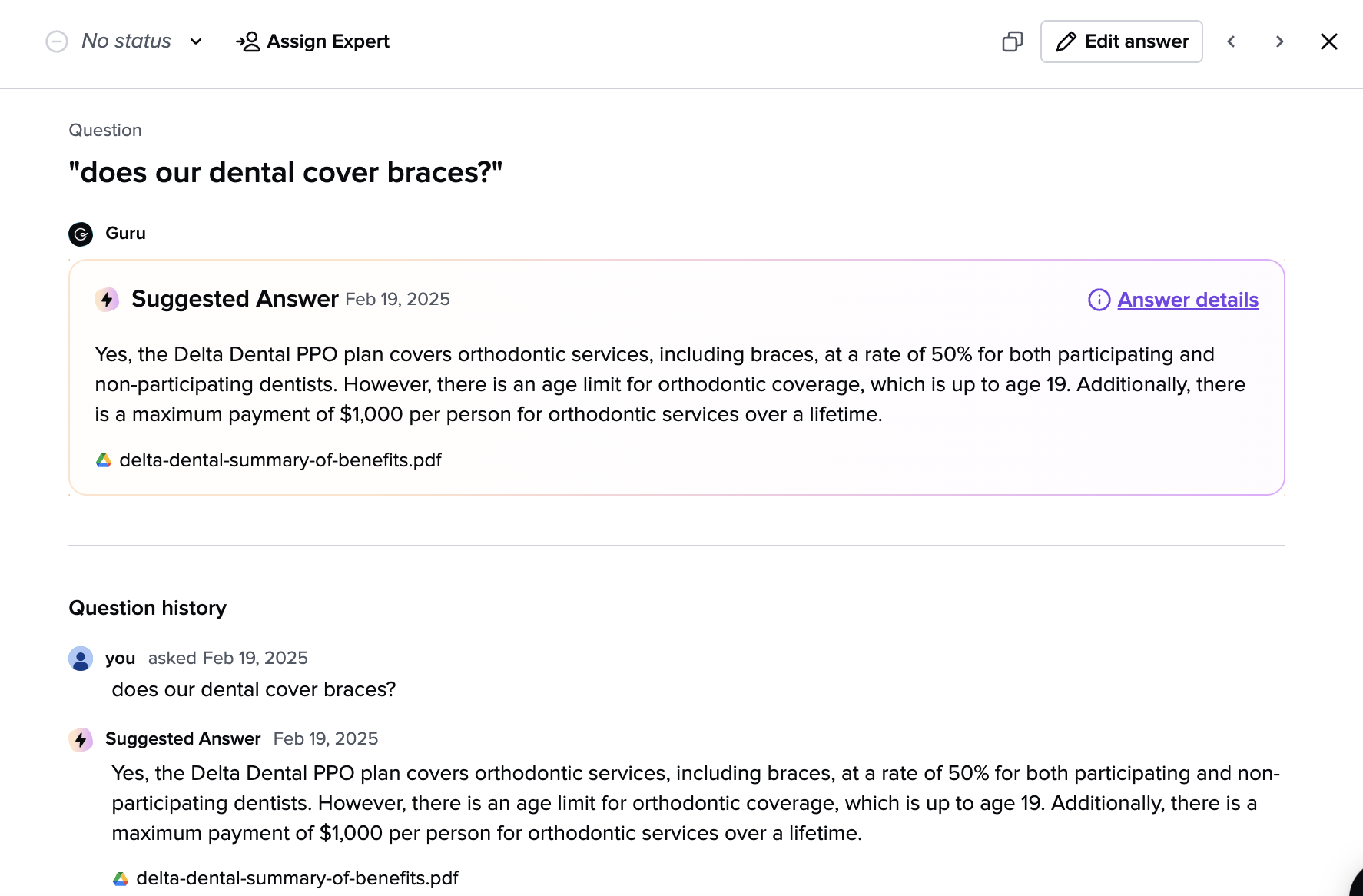The width and height of the screenshot is (1363, 896).
Task: Click the Guru logo avatar icon
Action: [x=81, y=234]
